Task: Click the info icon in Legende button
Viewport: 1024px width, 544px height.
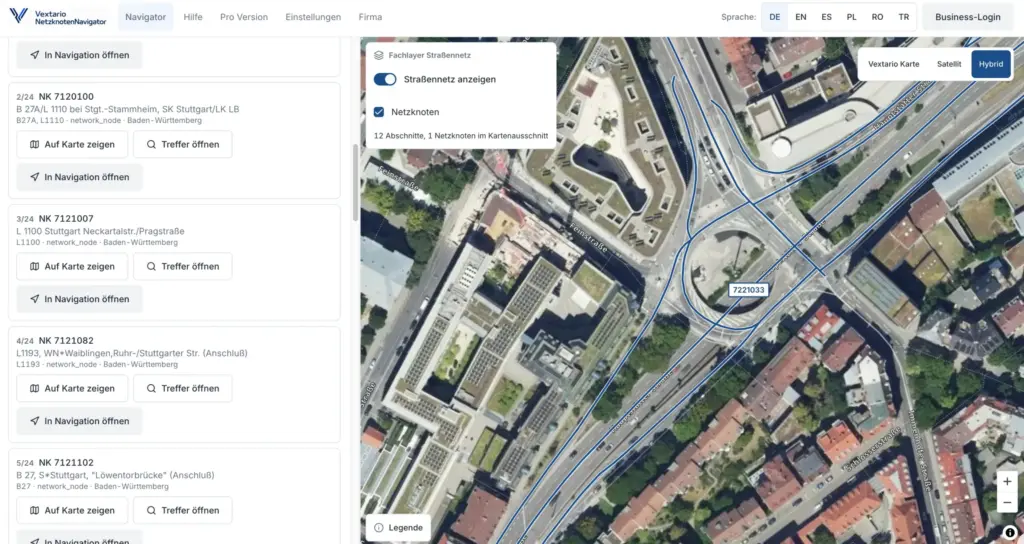Action: click(x=379, y=528)
